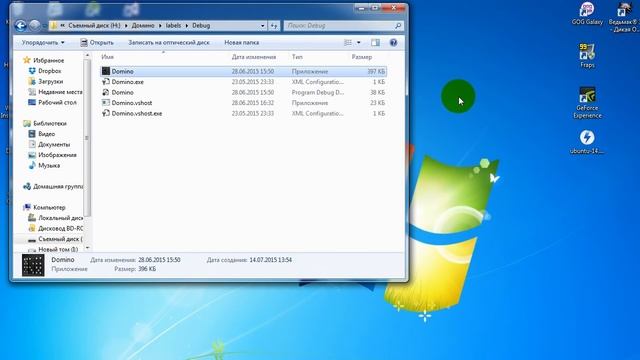
Task: Select GOG Galaxy desktop shortcut
Action: coord(587,14)
